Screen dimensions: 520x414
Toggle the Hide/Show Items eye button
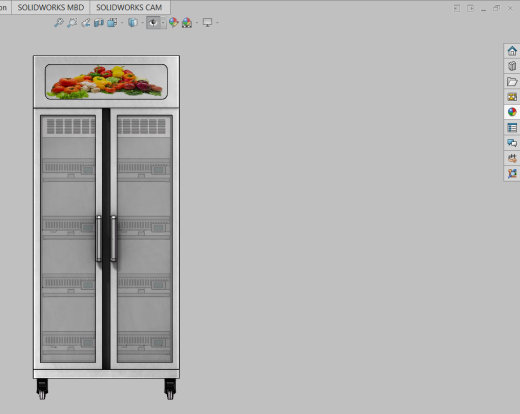(x=153, y=23)
